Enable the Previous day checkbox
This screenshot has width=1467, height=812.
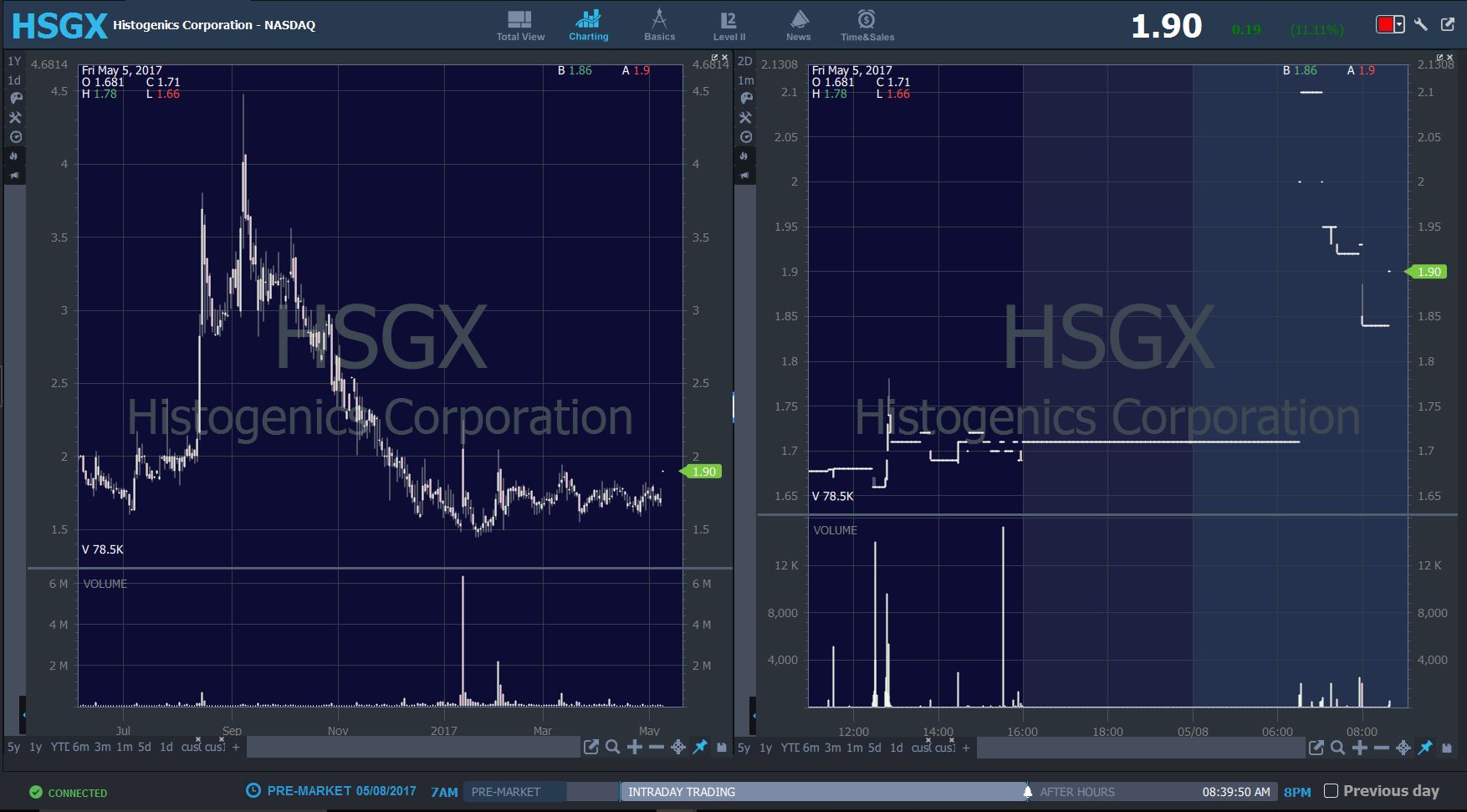coord(1331,790)
